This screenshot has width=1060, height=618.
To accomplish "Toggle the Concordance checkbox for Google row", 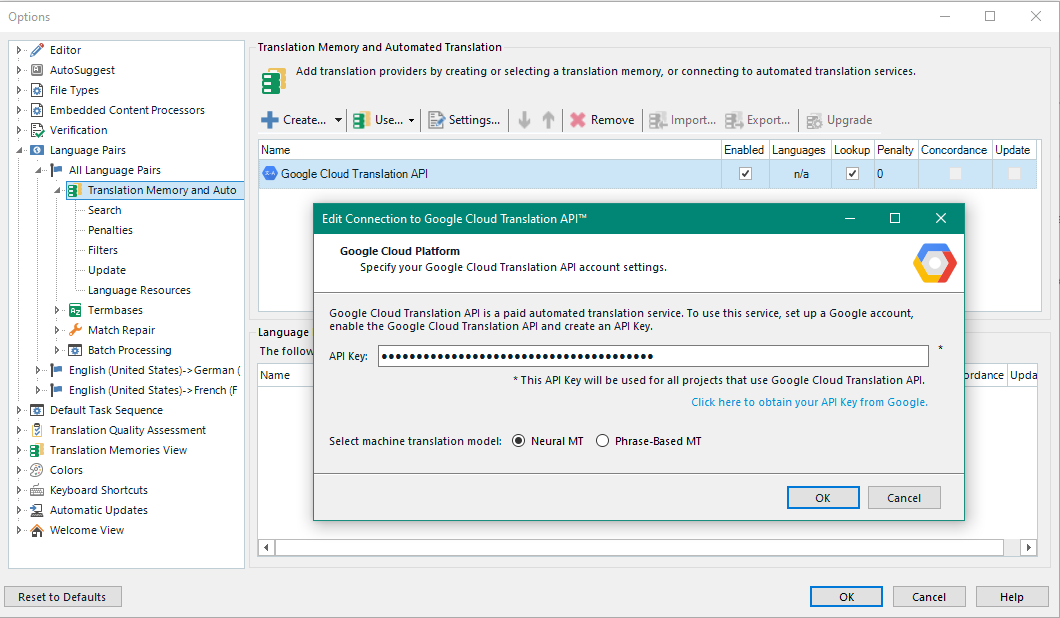I will click(955, 174).
